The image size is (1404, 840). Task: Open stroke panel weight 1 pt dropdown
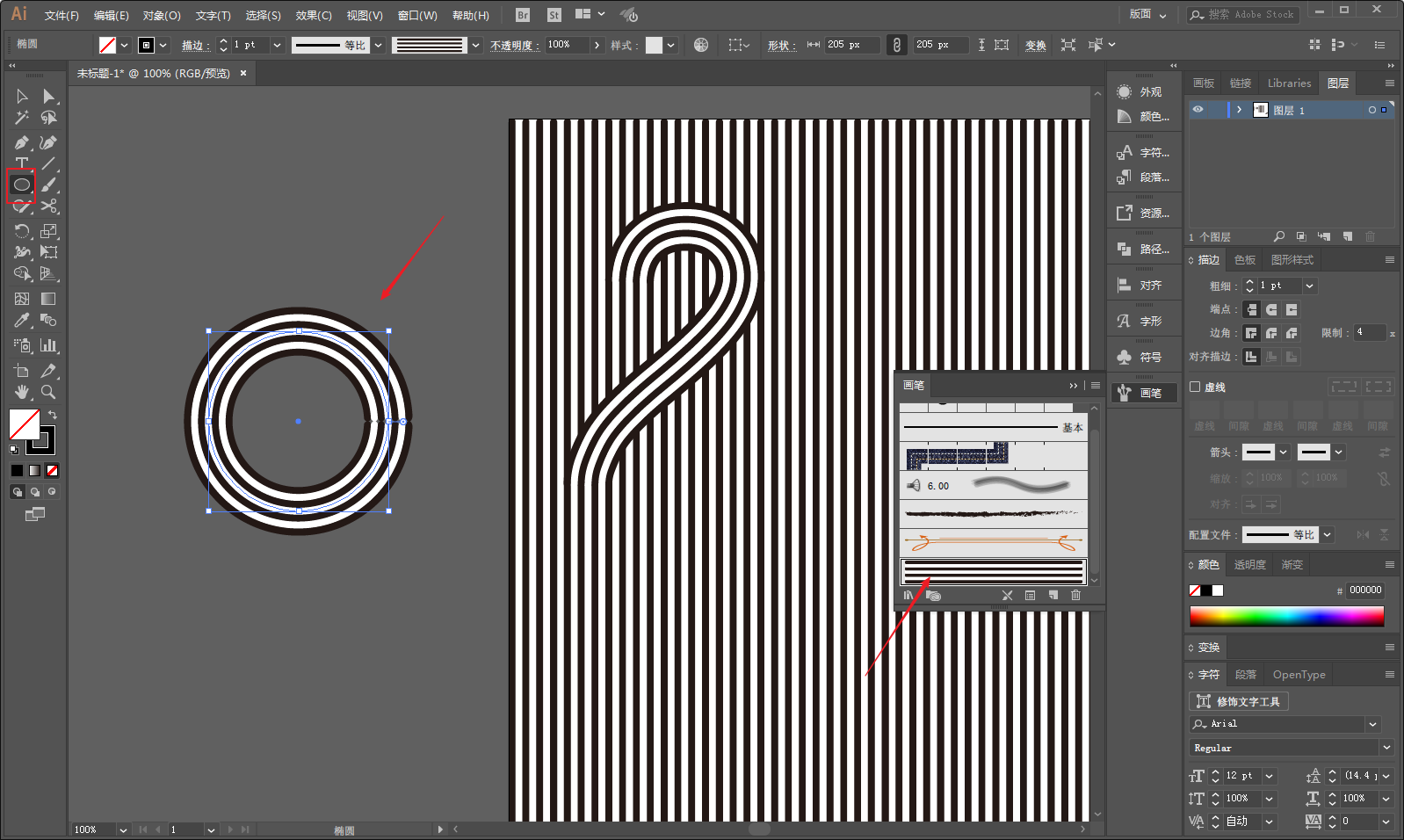tap(1310, 286)
